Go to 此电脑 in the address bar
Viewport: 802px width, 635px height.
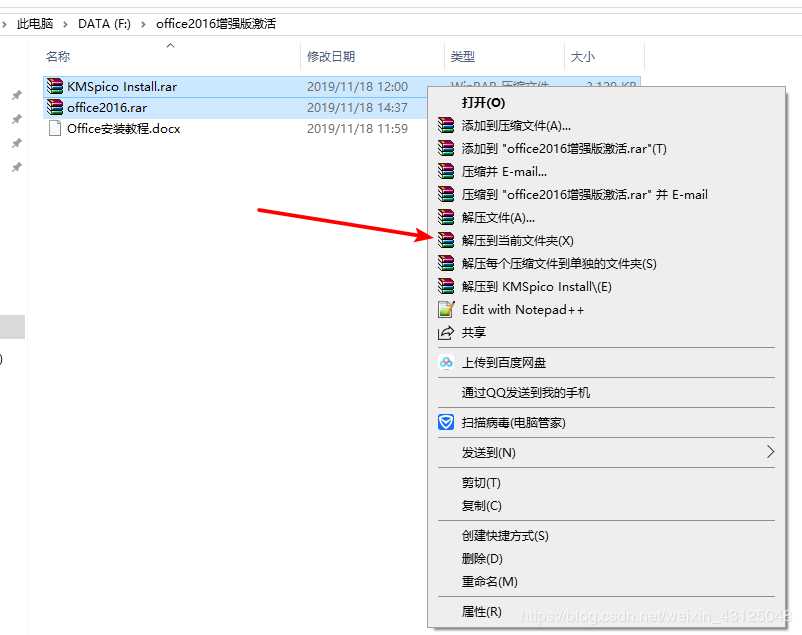[35, 24]
